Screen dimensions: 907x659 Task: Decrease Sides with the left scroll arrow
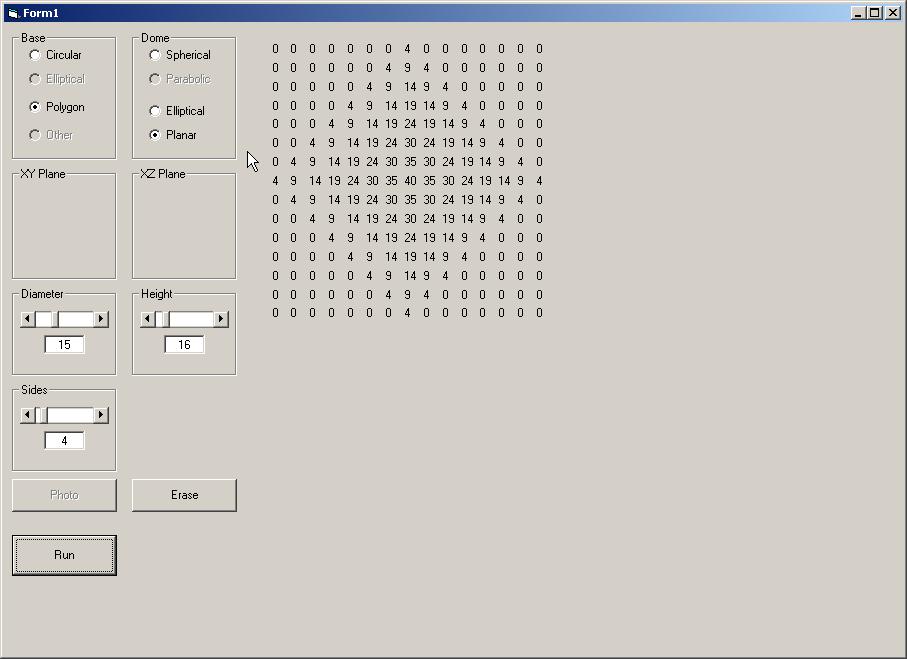click(27, 415)
